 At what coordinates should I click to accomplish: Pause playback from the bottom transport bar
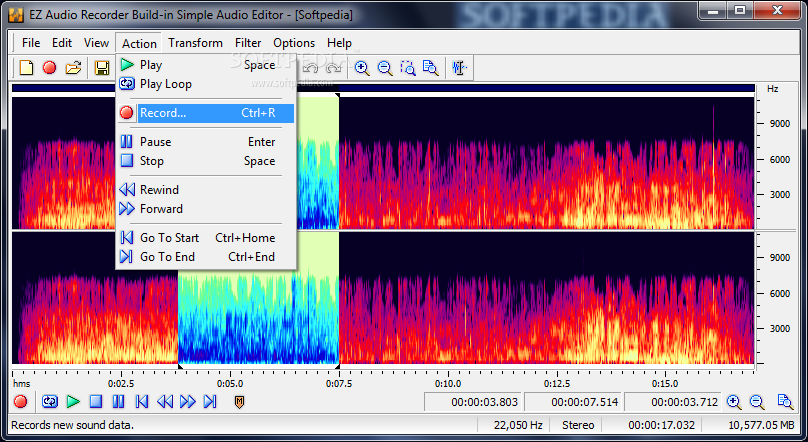119,401
